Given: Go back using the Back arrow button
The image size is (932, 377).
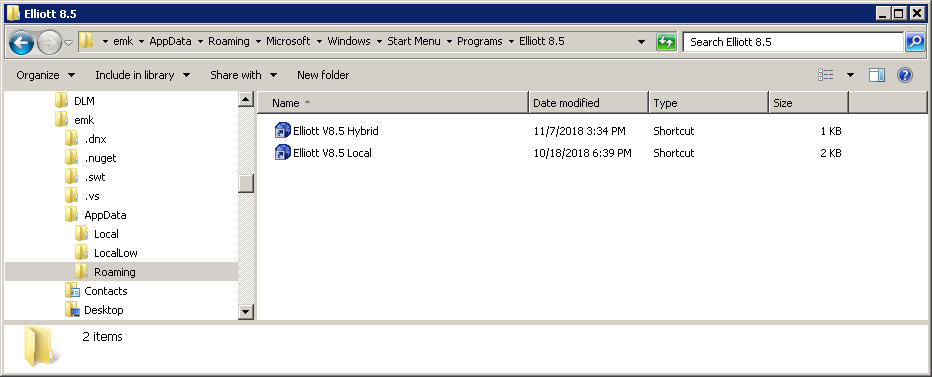Looking at the screenshot, I should (21, 42).
